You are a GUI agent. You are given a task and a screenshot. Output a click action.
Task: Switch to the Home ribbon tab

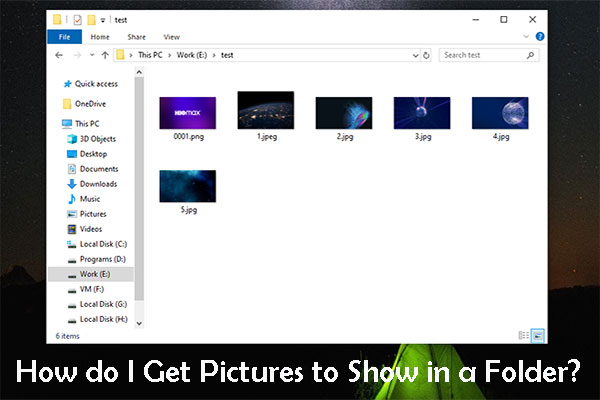(x=100, y=37)
